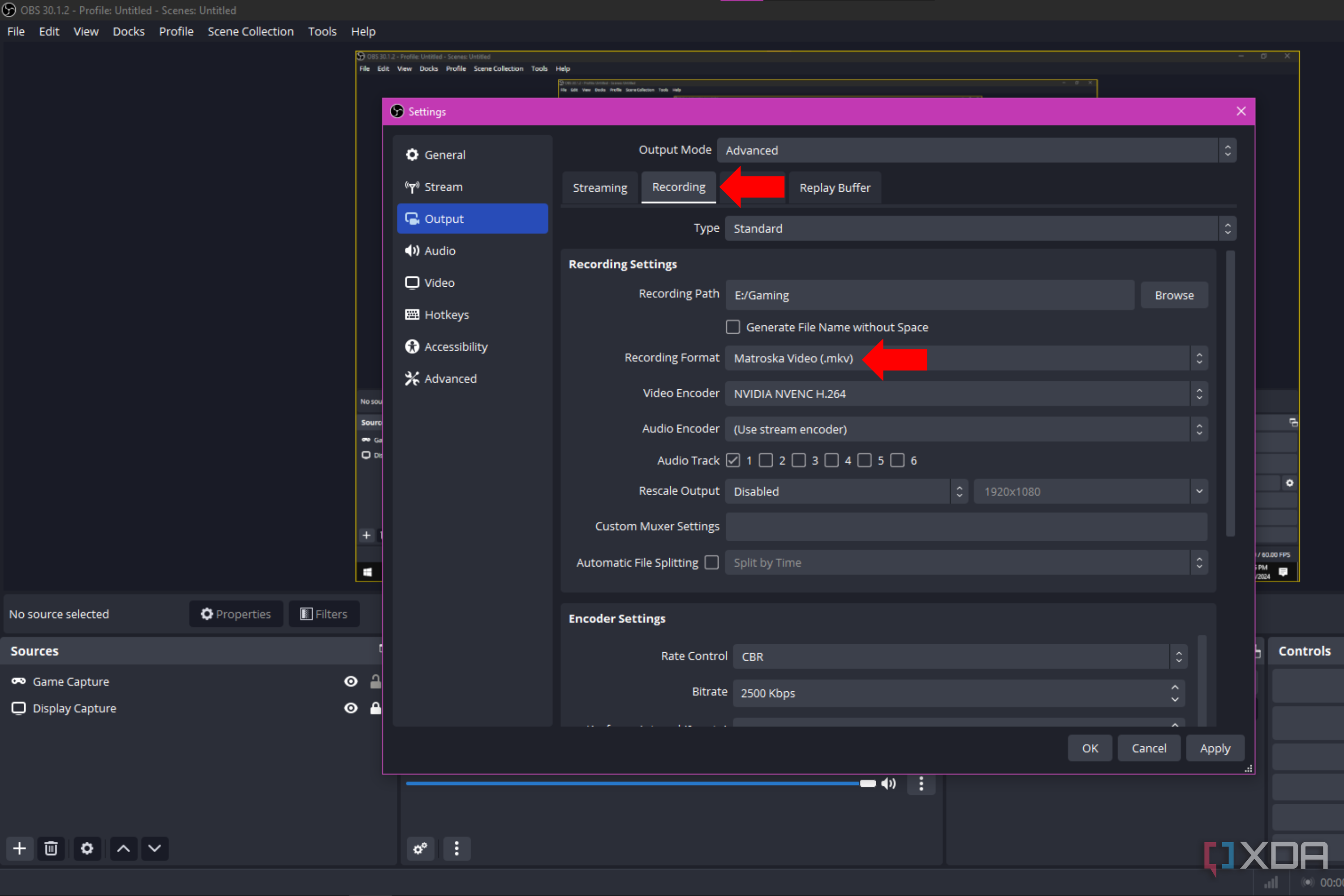The height and width of the screenshot is (896, 1344).
Task: Turn on Automatic File Splitting
Action: [711, 562]
